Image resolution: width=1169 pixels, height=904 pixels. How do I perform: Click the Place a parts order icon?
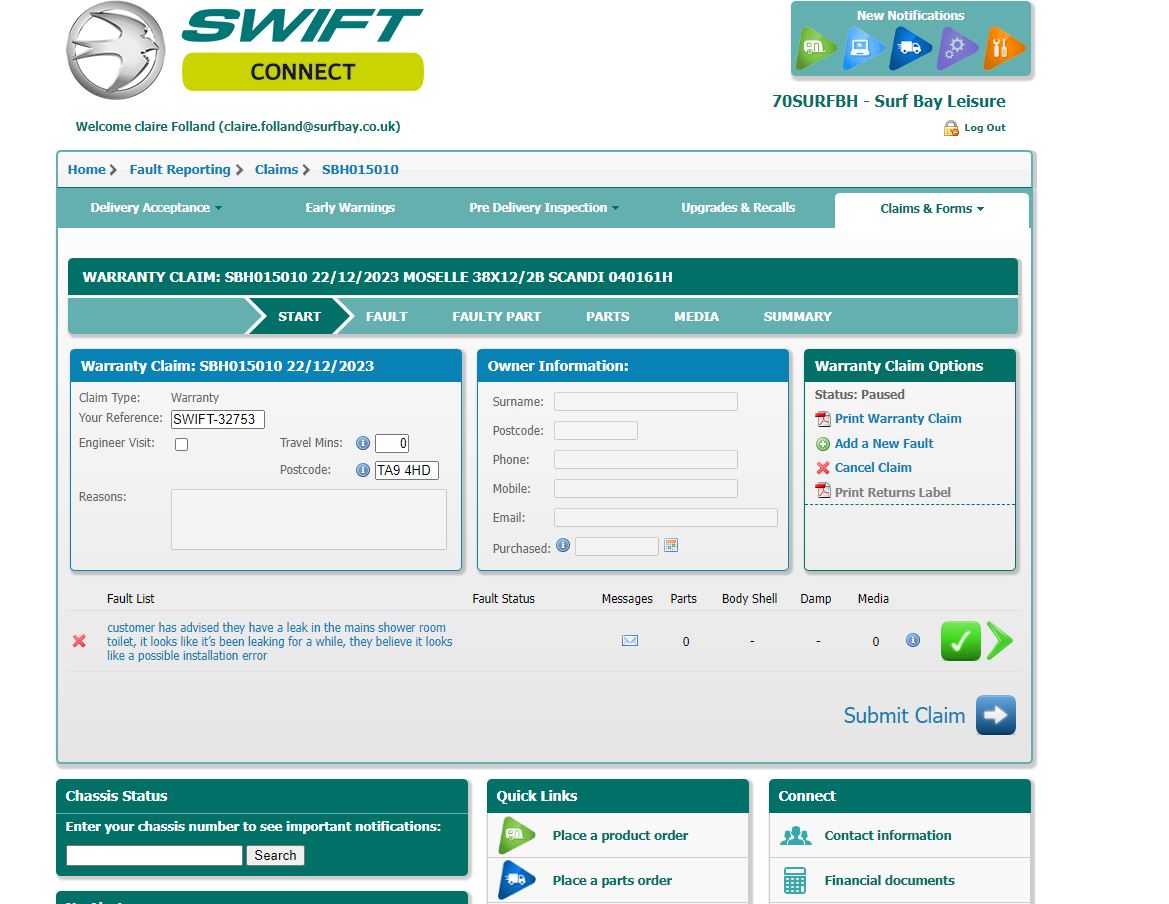click(x=517, y=880)
